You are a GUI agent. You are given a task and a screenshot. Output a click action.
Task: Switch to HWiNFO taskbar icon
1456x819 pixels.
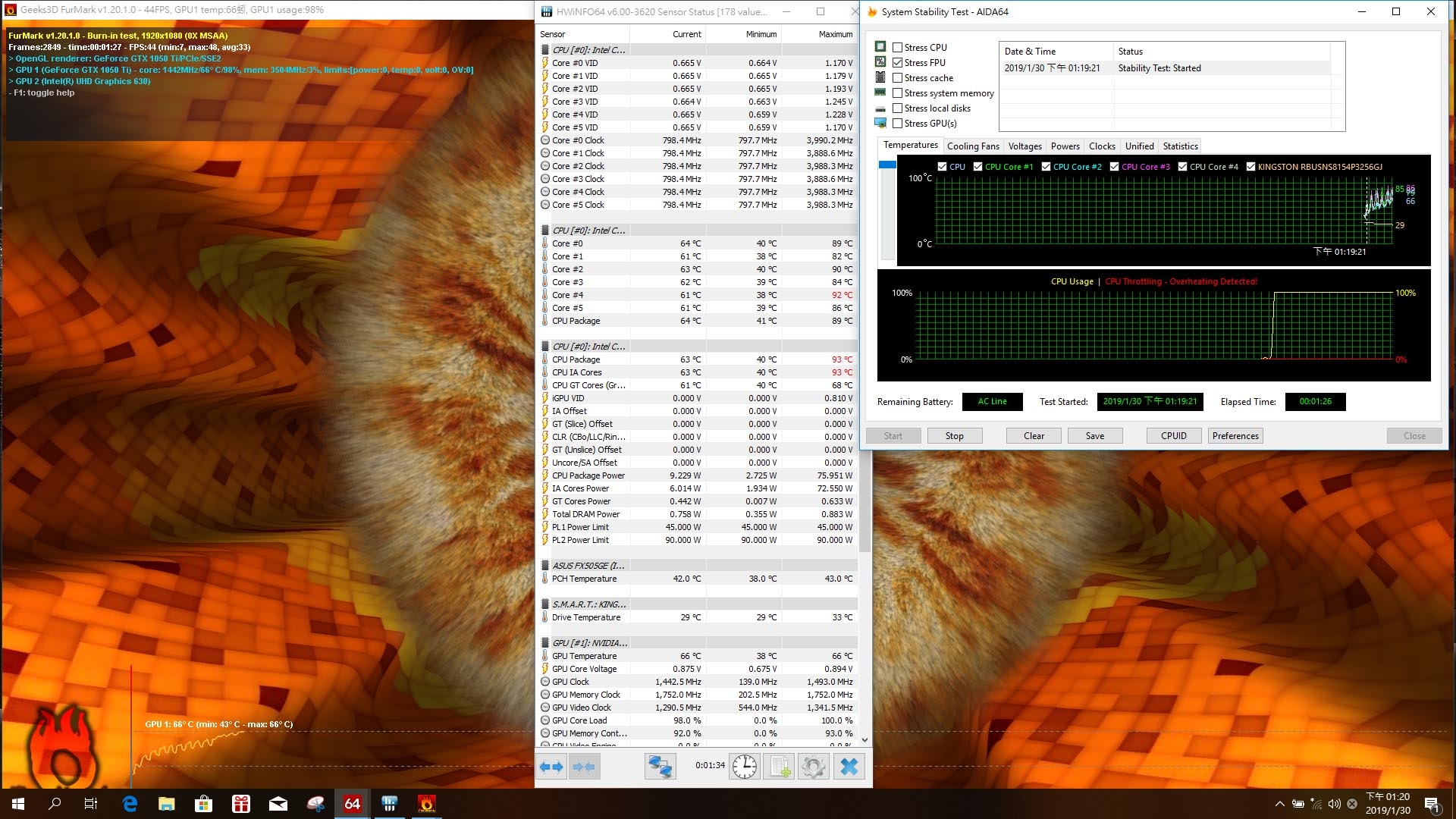point(390,804)
